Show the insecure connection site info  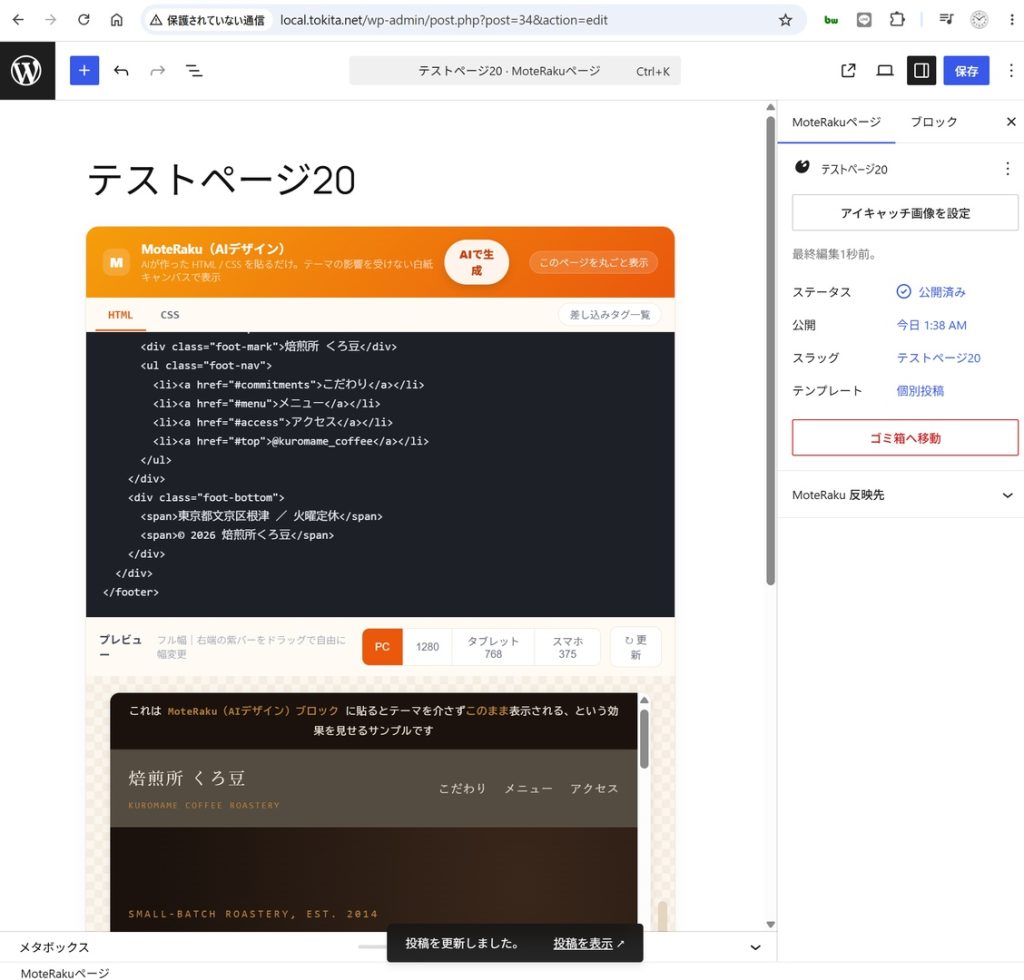point(207,20)
